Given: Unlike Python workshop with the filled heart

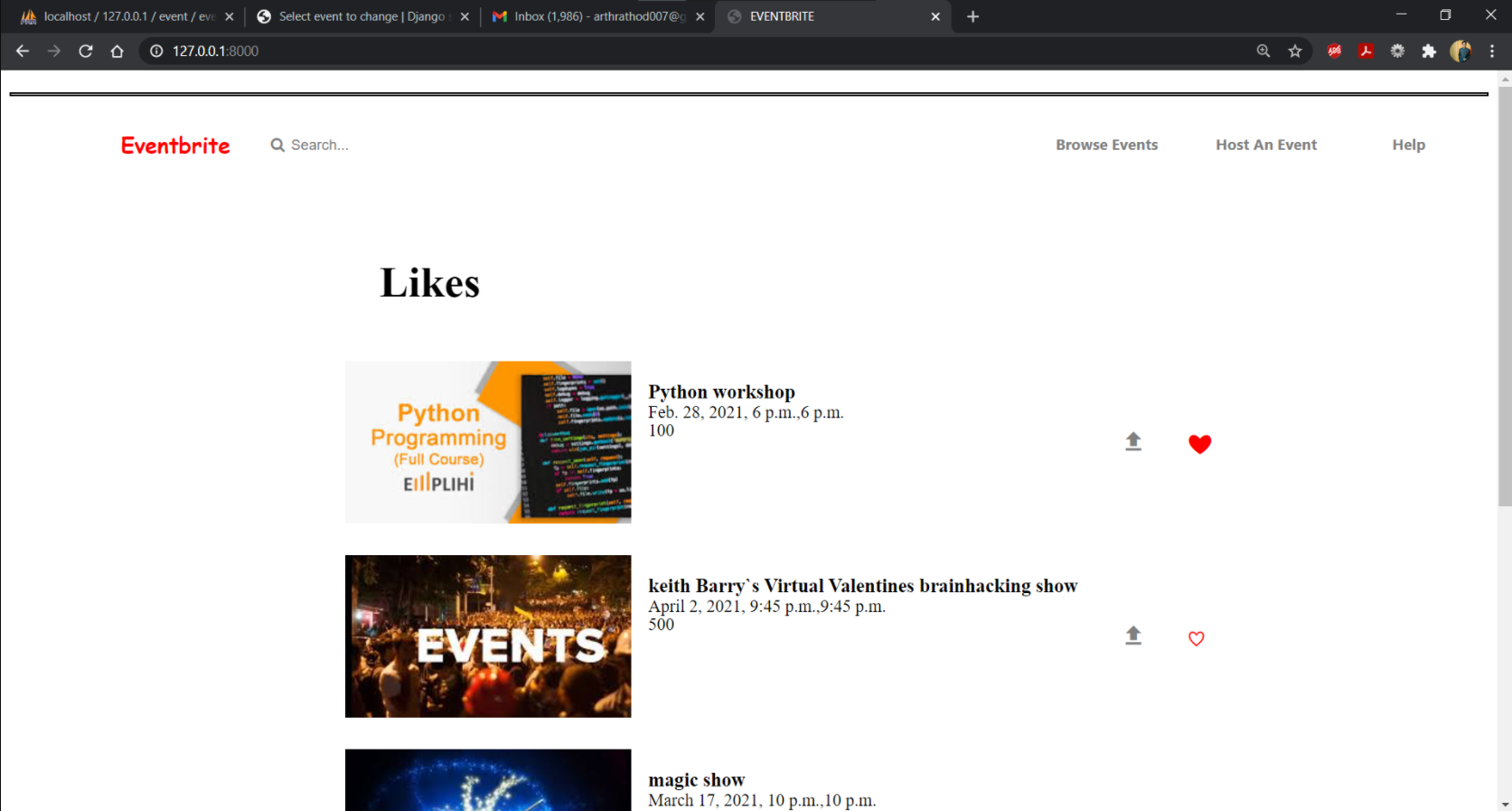Looking at the screenshot, I should pyautogui.click(x=1199, y=444).
